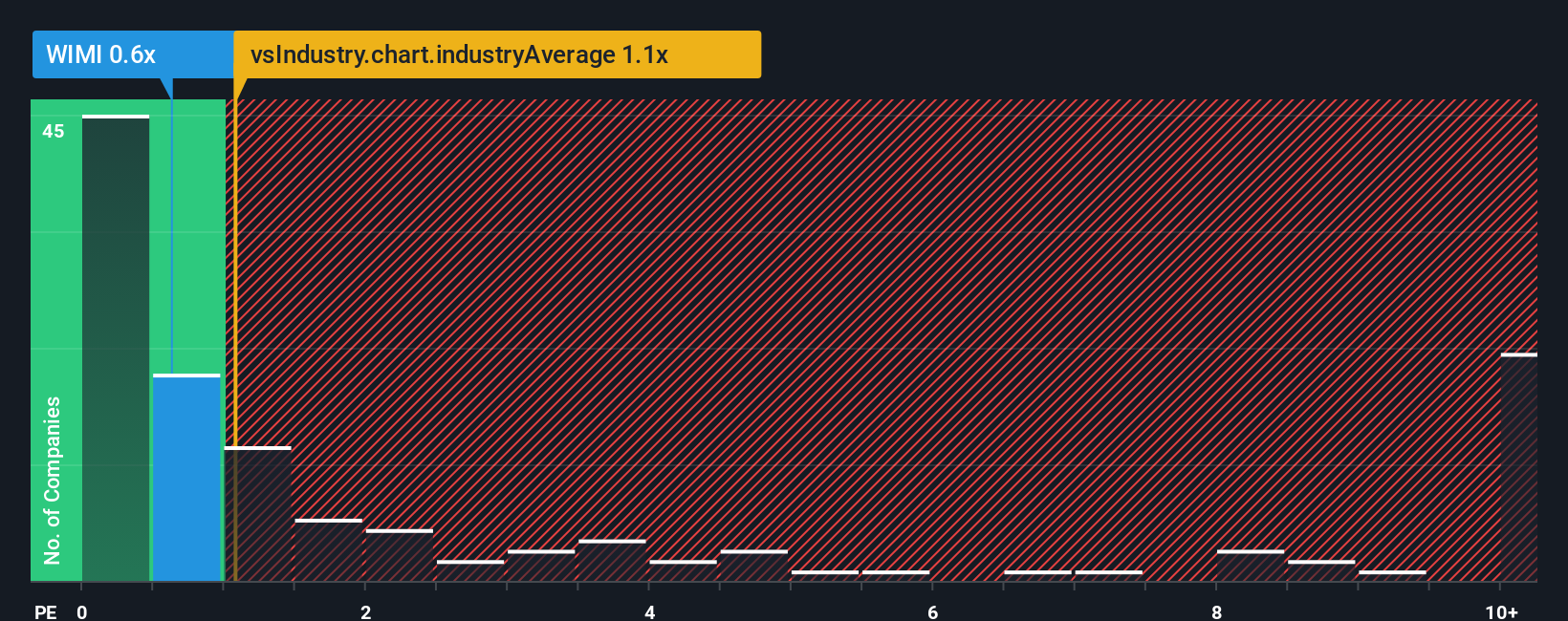The height and width of the screenshot is (621, 1568).
Task: Click the 'No. of Companies' axis label
Action: 53,481
